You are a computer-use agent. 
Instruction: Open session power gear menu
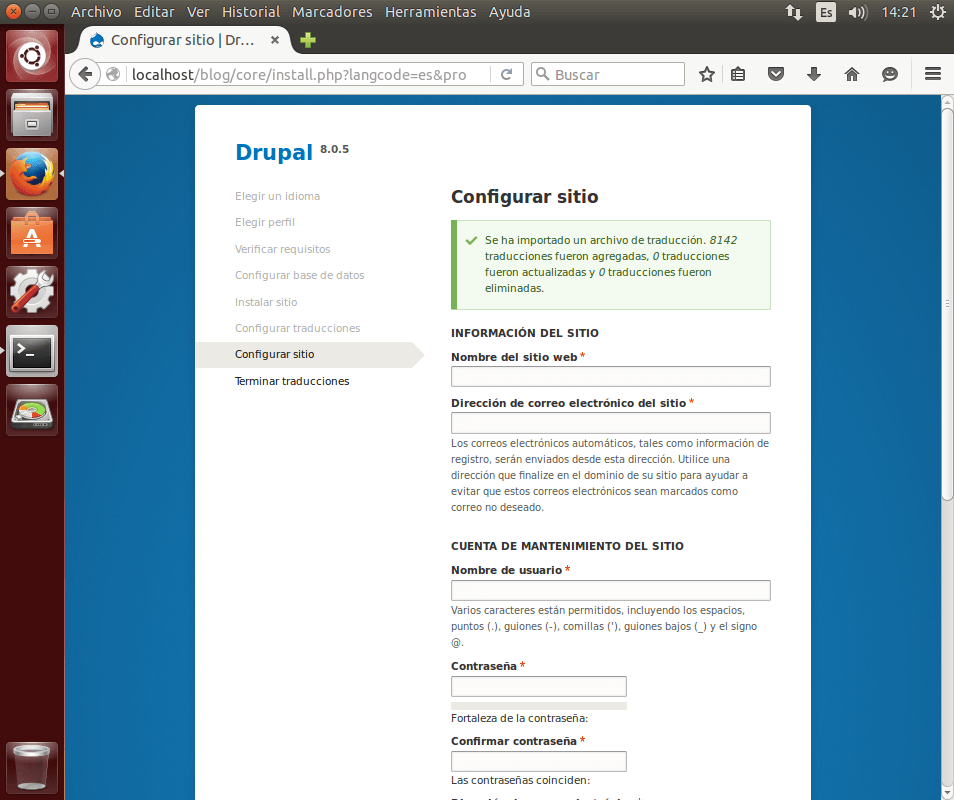click(938, 12)
